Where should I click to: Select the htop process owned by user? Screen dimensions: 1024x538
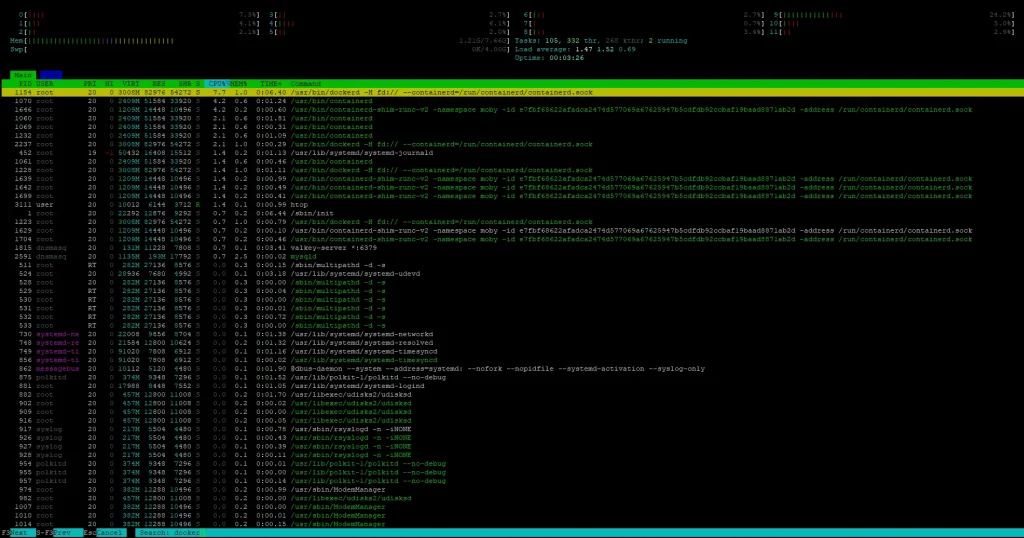[x=512, y=204]
